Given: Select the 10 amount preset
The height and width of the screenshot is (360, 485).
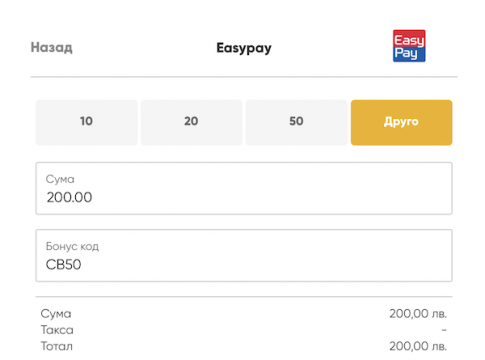Looking at the screenshot, I should 87,122.
